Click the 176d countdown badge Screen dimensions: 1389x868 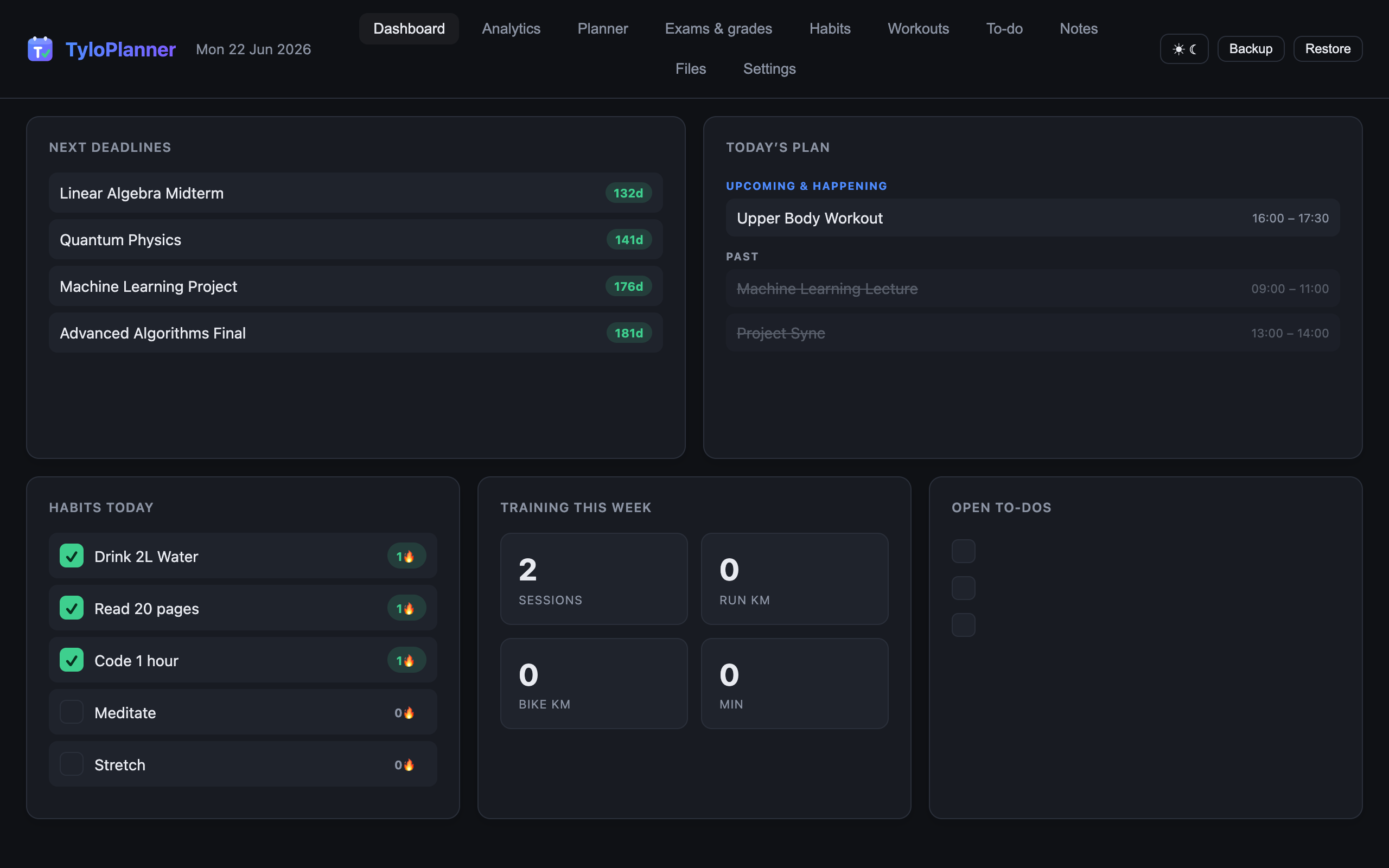click(628, 286)
